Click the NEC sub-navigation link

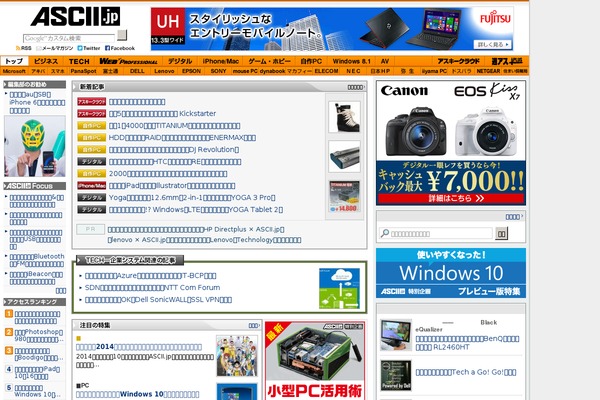(x=353, y=71)
